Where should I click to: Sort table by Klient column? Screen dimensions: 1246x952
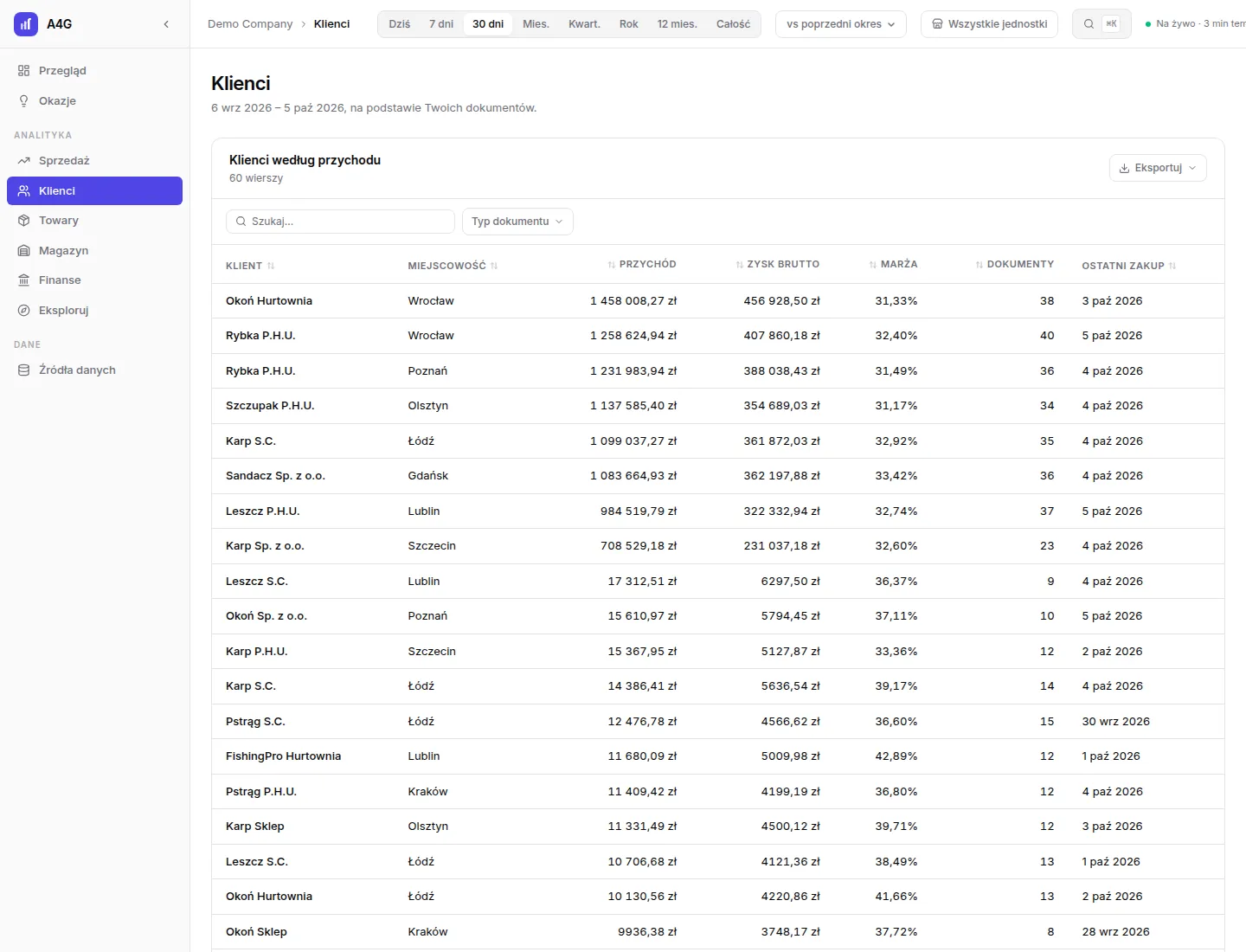(250, 266)
